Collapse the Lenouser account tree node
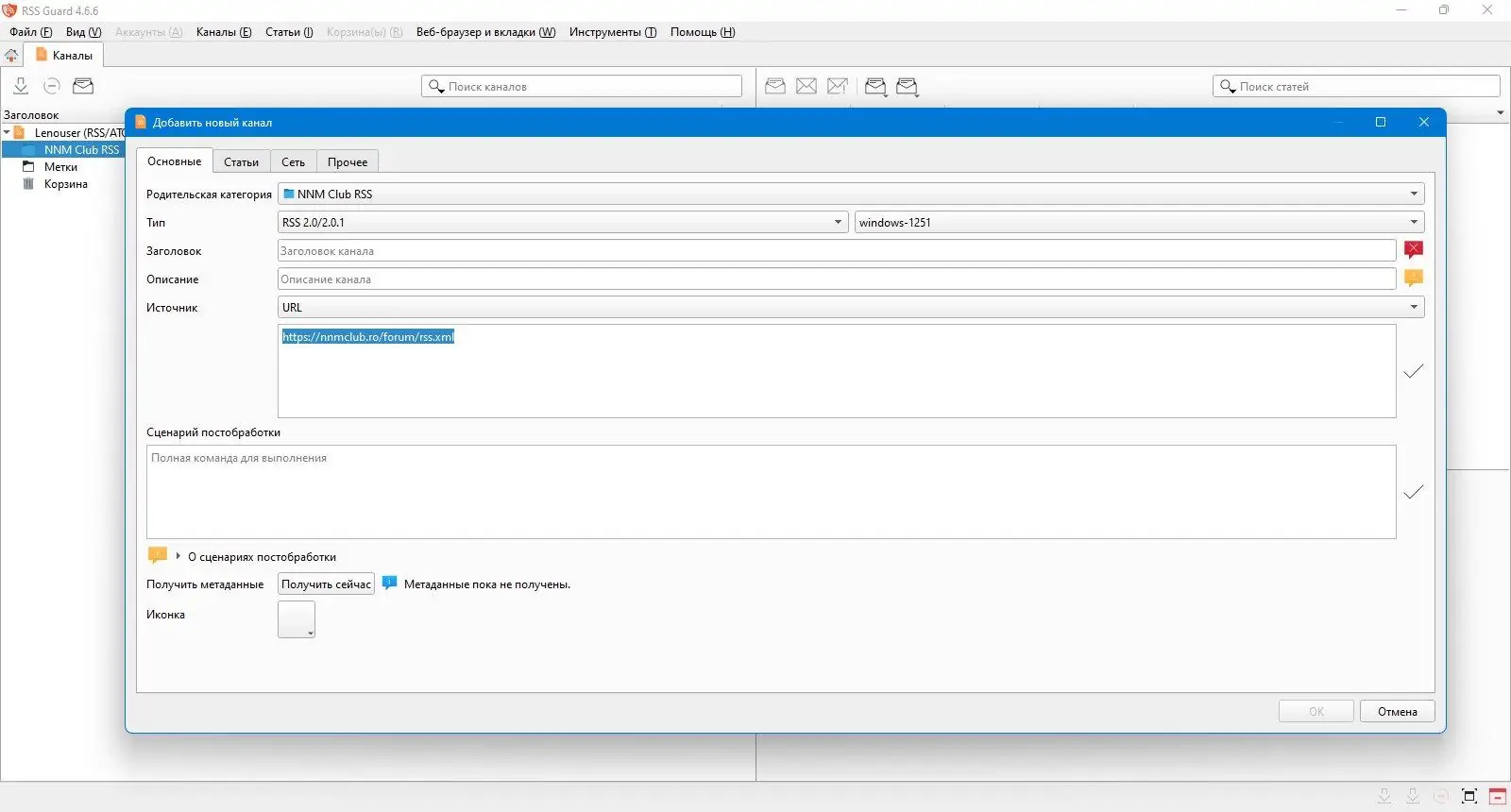This screenshot has width=1511, height=812. pos(7,133)
